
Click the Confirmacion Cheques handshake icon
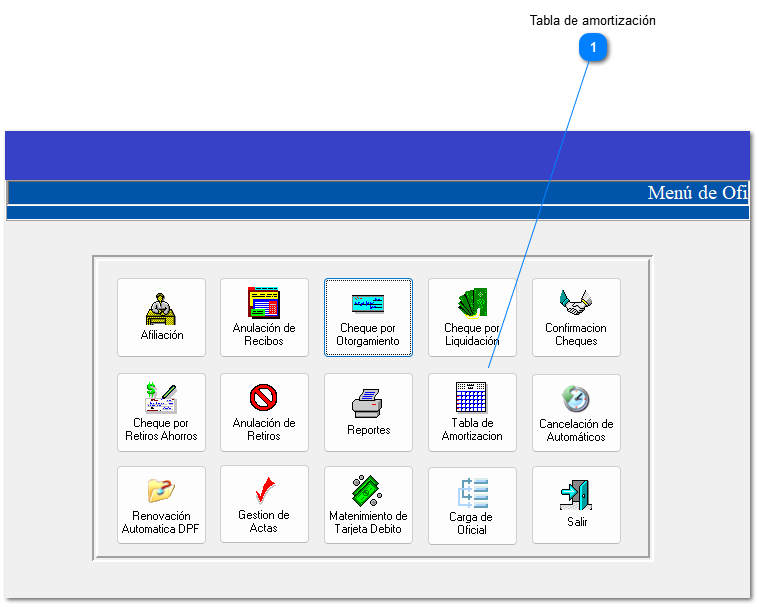pyautogui.click(x=576, y=317)
